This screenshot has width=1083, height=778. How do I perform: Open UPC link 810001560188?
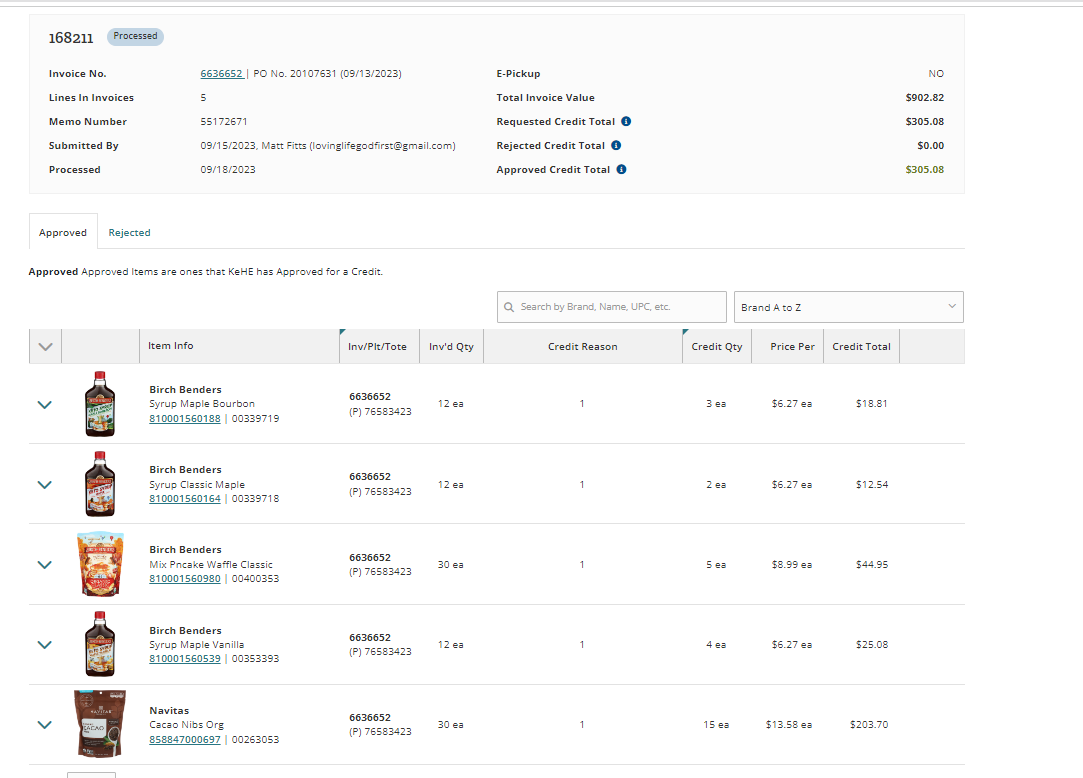click(185, 418)
